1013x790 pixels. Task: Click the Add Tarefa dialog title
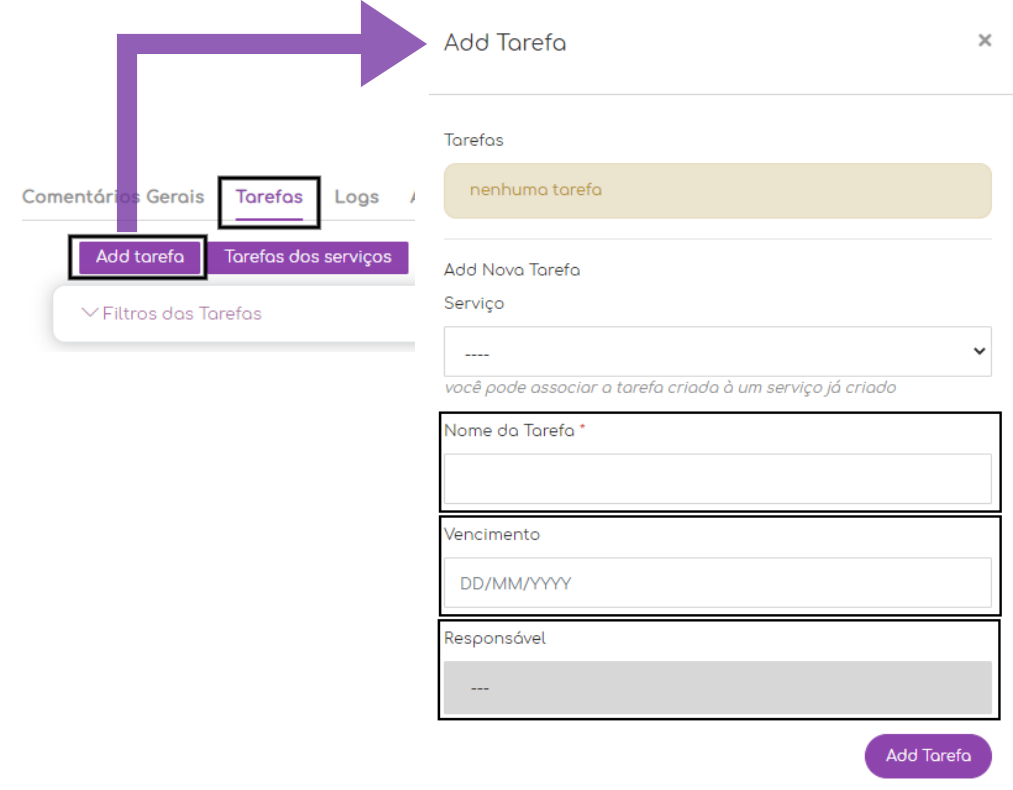(505, 43)
